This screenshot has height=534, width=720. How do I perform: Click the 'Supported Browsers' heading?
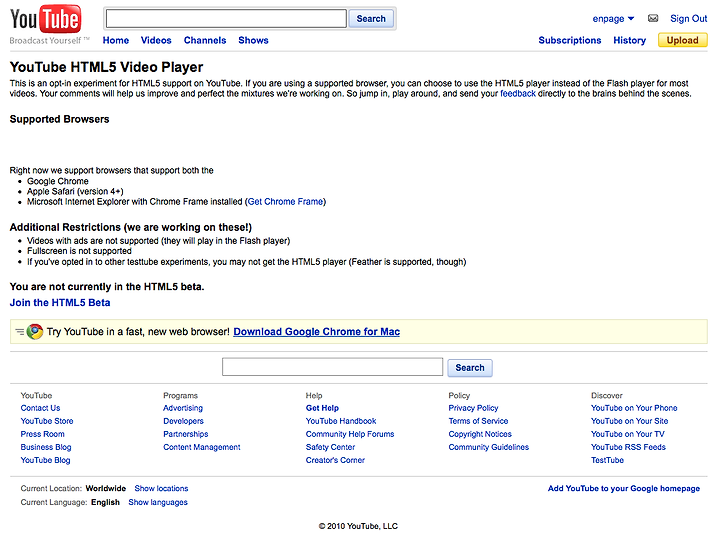coord(59,119)
